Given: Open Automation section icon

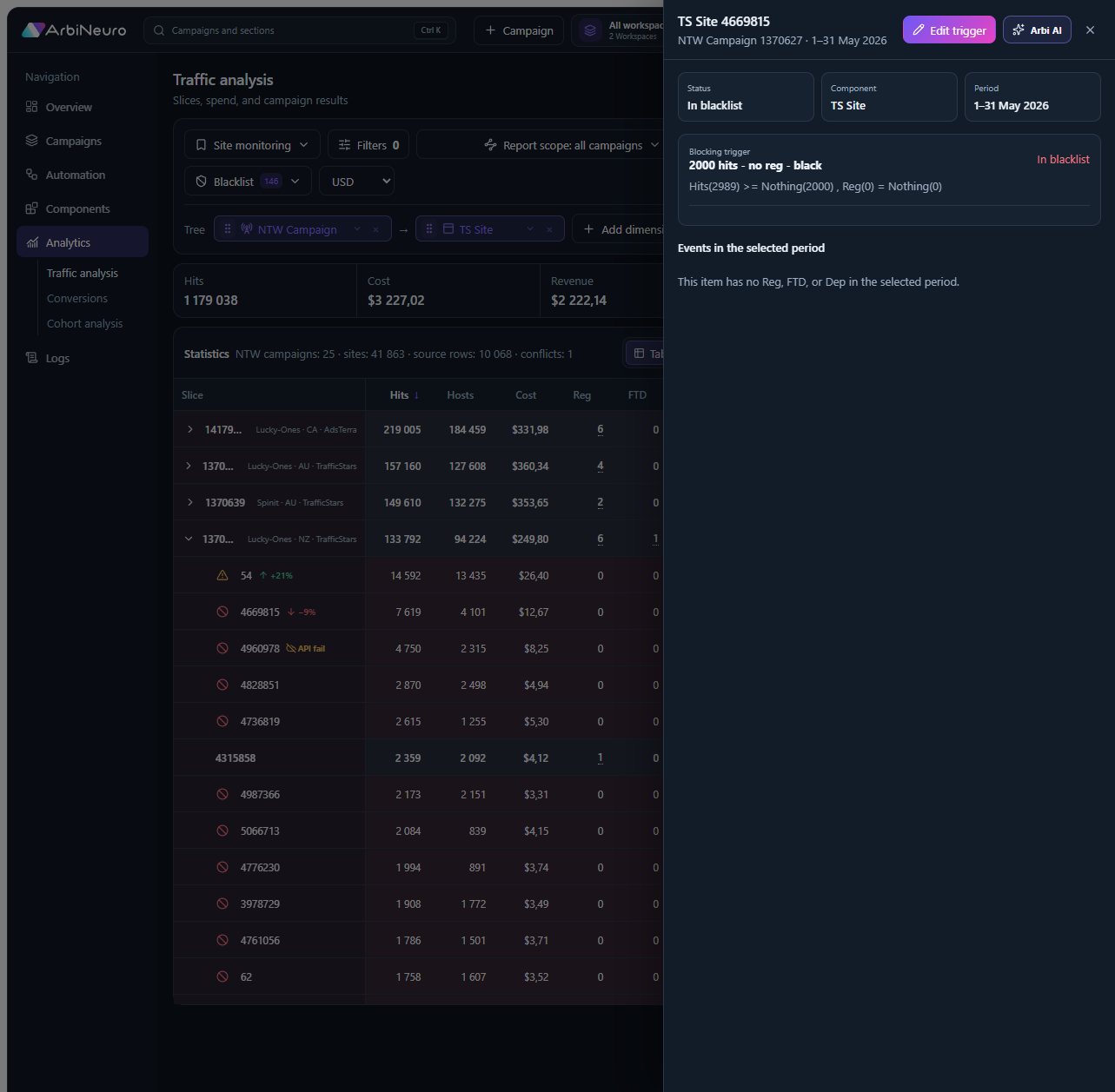Looking at the screenshot, I should pyautogui.click(x=31, y=175).
